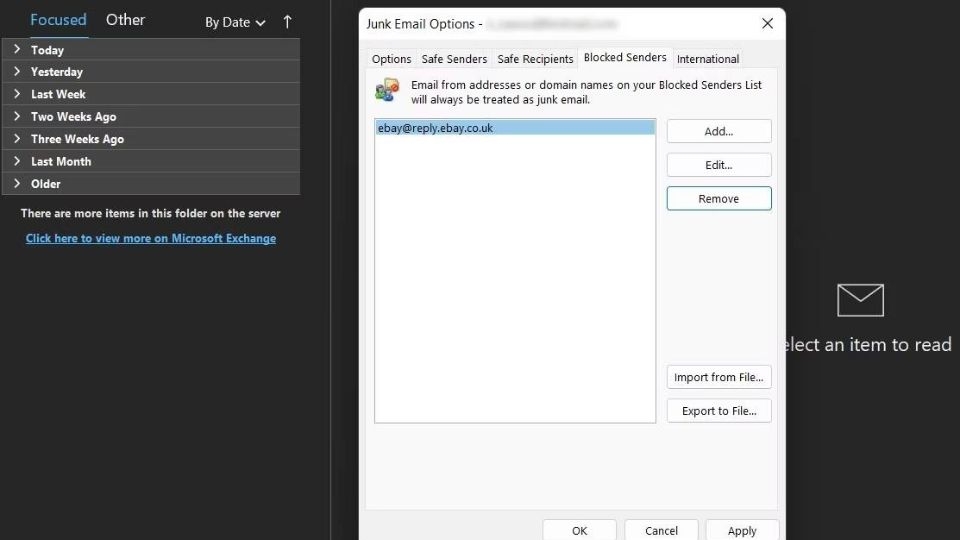Remove the selected blocked sender
The image size is (960, 540).
(x=719, y=198)
